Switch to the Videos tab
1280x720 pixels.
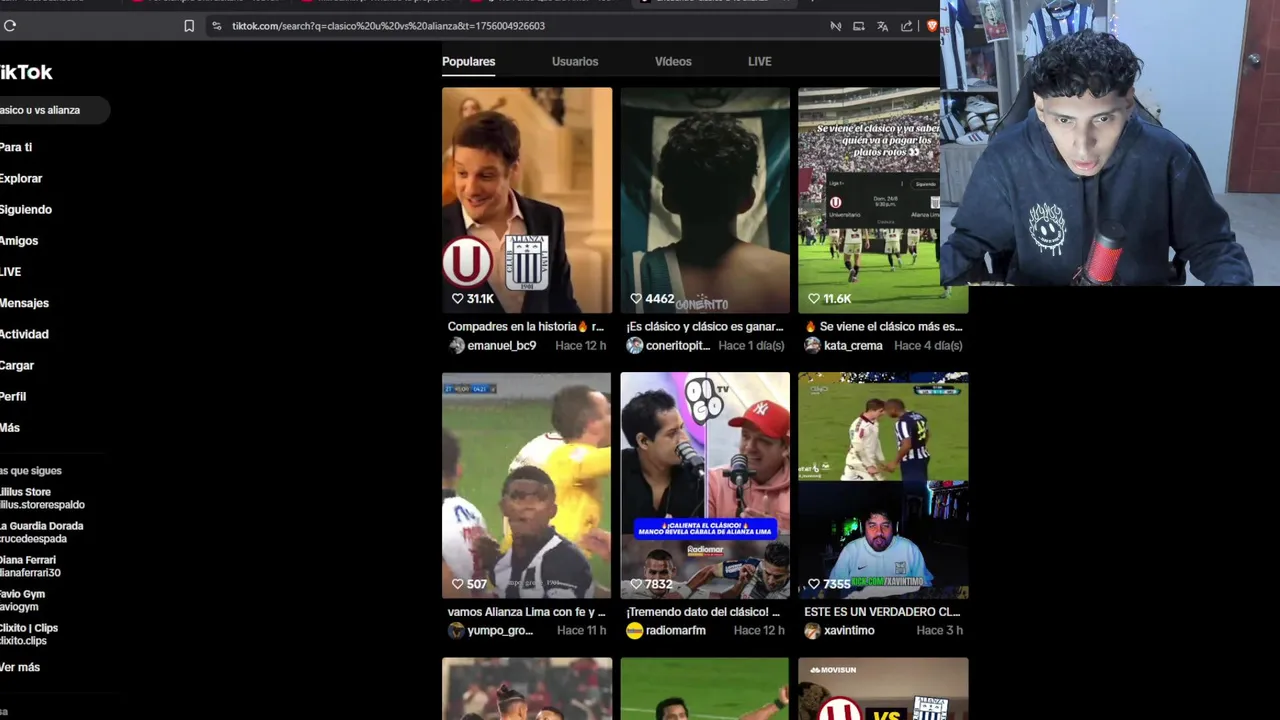673,61
